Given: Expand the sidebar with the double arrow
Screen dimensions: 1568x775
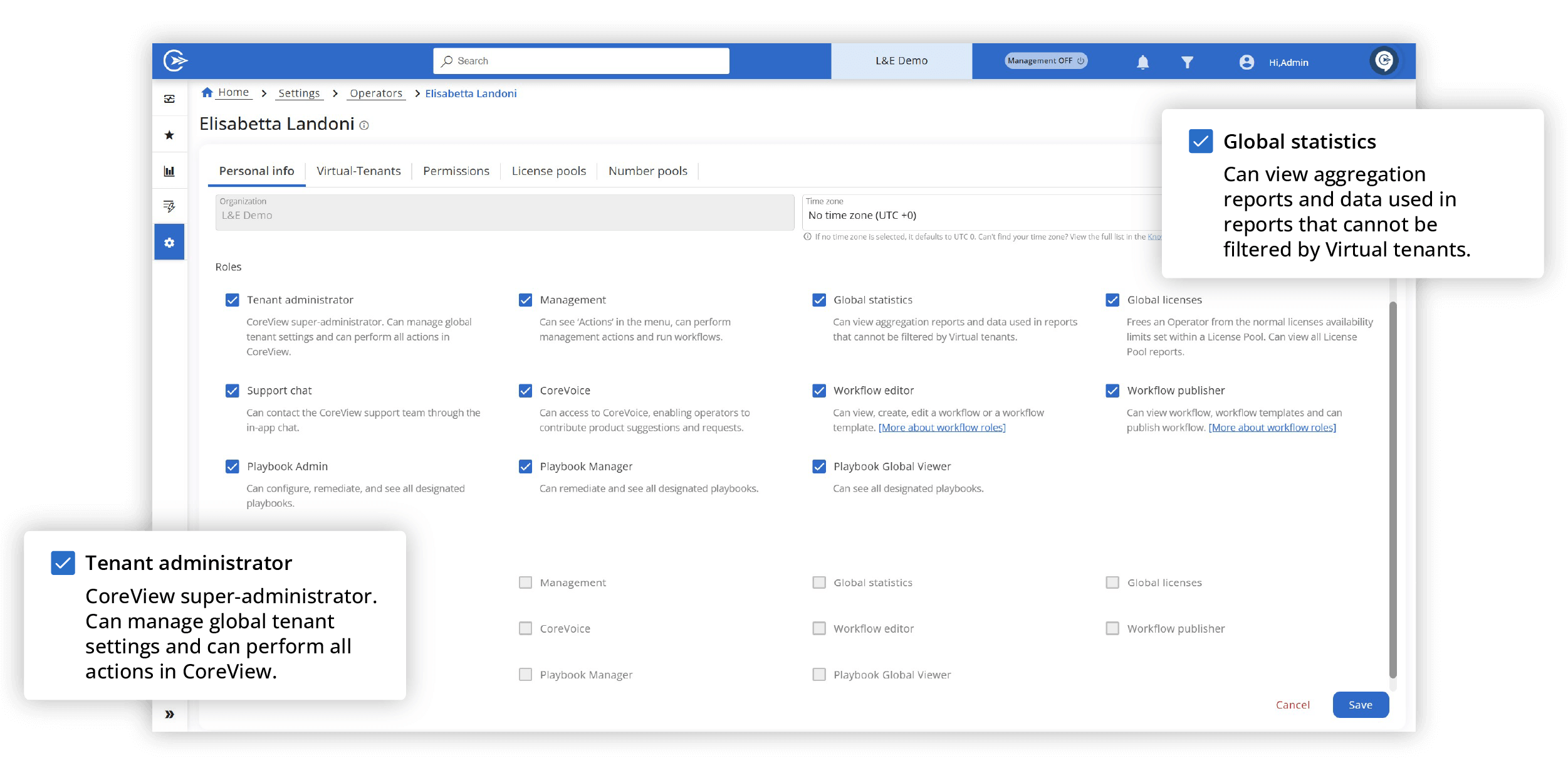Looking at the screenshot, I should coord(169,714).
